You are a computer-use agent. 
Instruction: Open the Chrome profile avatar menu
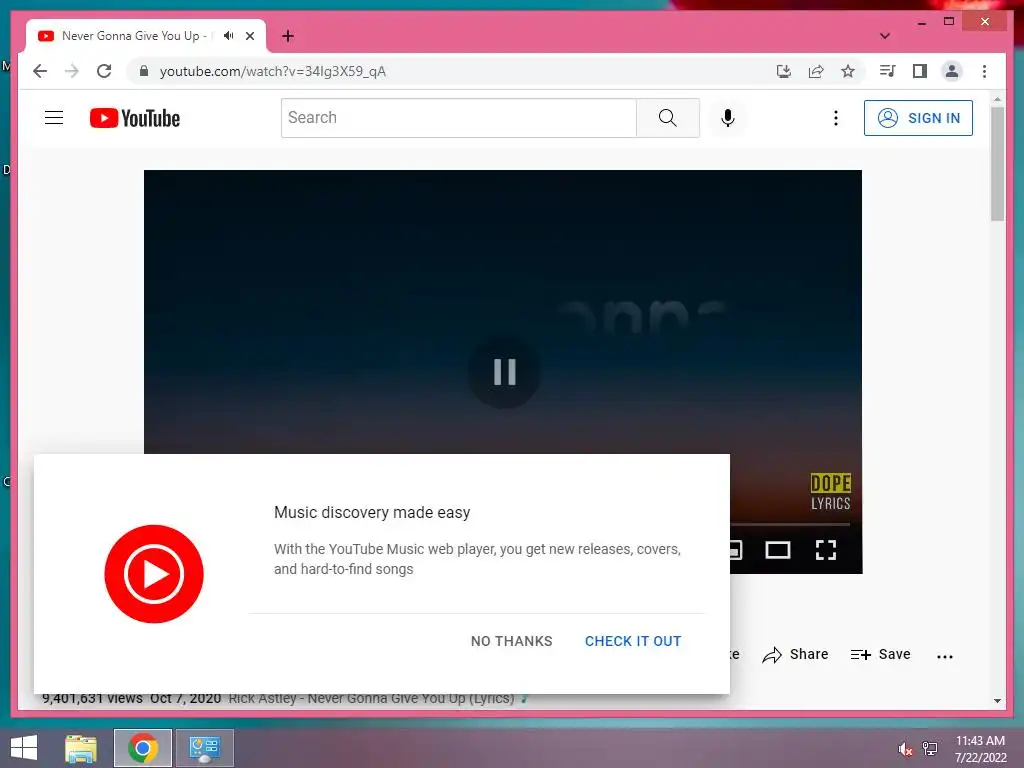pos(952,71)
